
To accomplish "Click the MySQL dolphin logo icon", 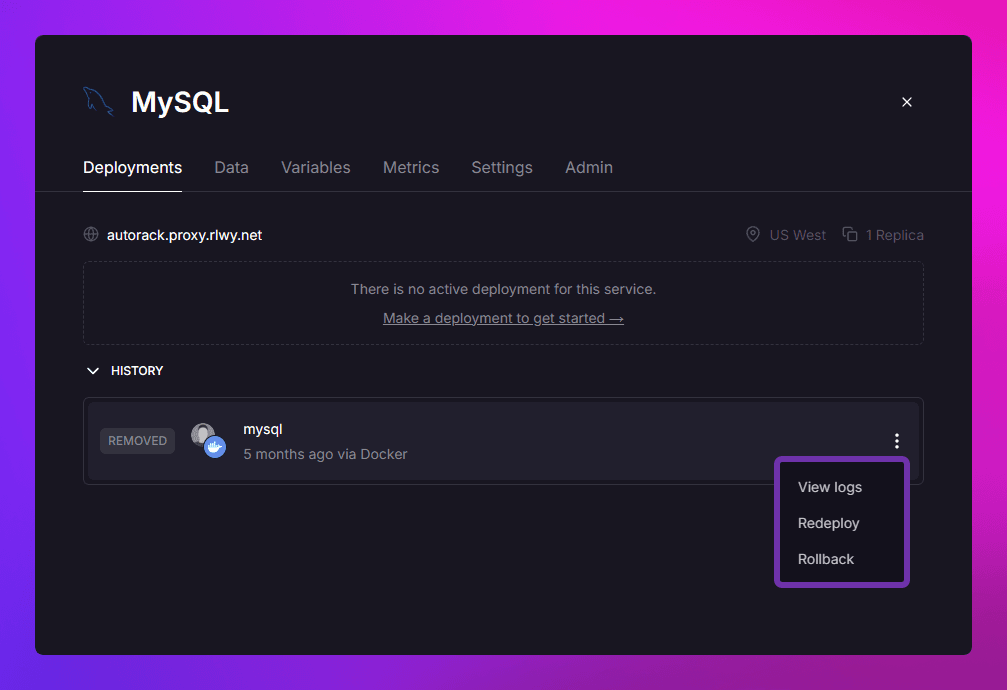I will [x=98, y=102].
